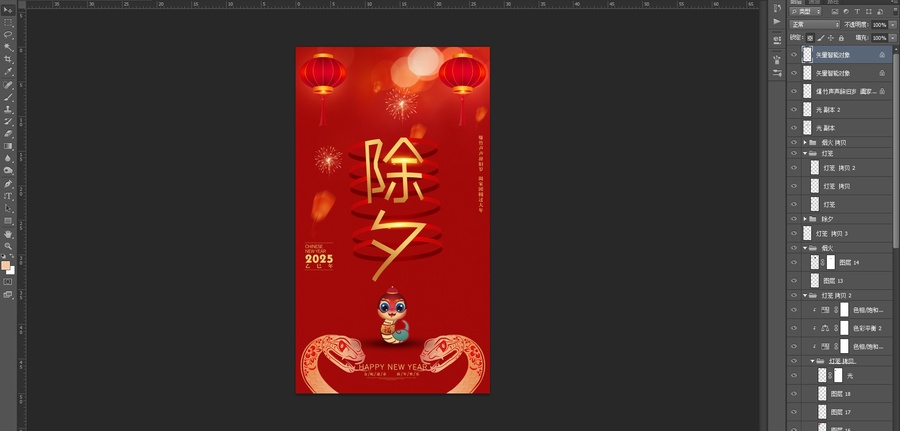Toggle lock all padlock icon

pos(841,38)
